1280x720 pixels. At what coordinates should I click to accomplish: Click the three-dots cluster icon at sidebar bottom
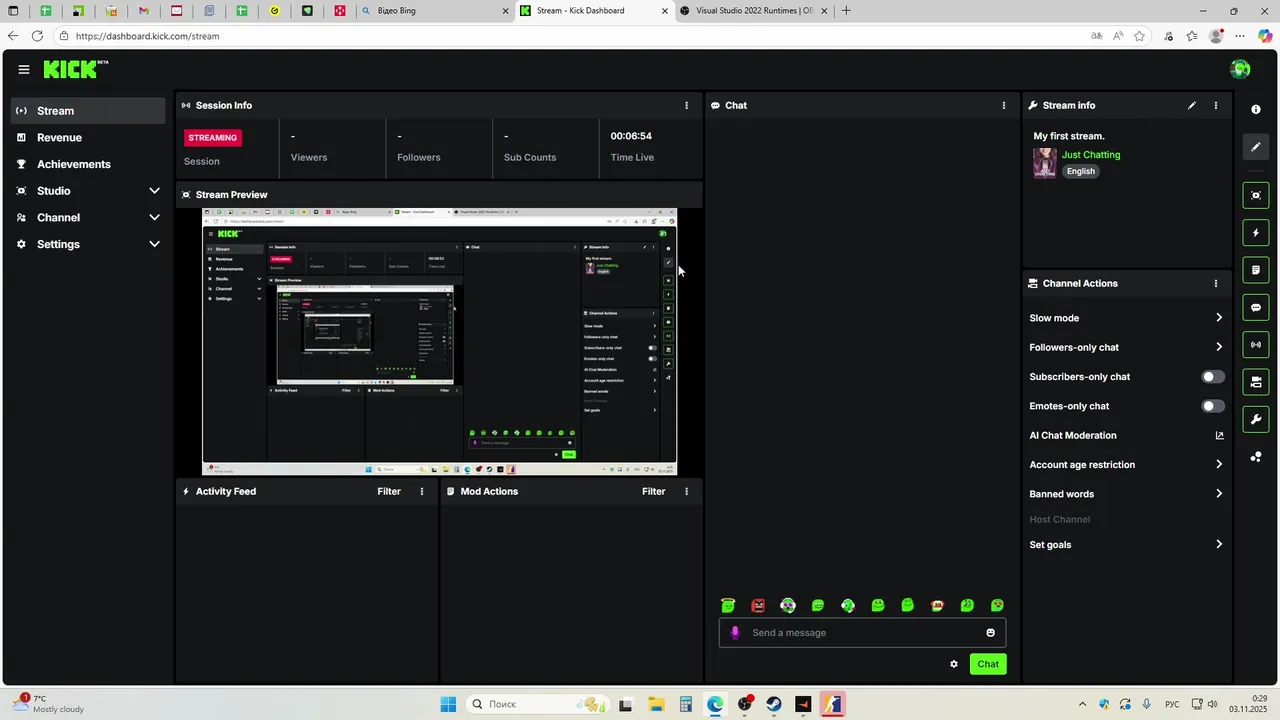coord(1256,457)
